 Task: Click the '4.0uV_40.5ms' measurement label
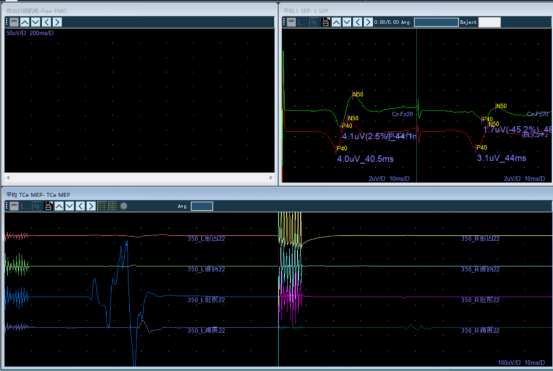pos(365,159)
